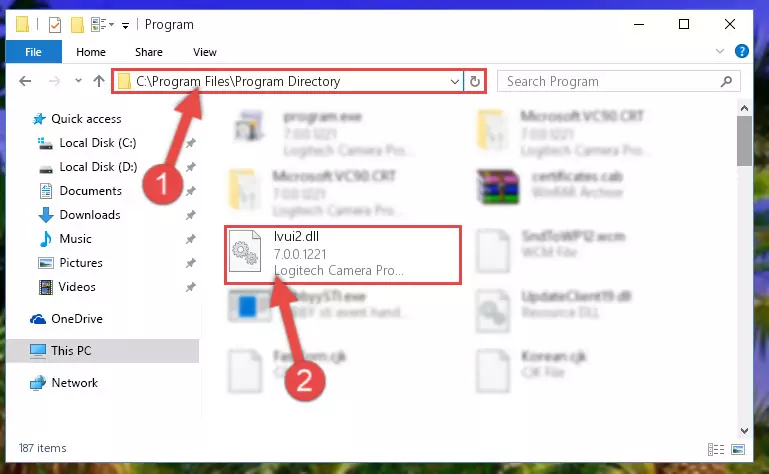Click the lvui2.dll file name

point(296,237)
